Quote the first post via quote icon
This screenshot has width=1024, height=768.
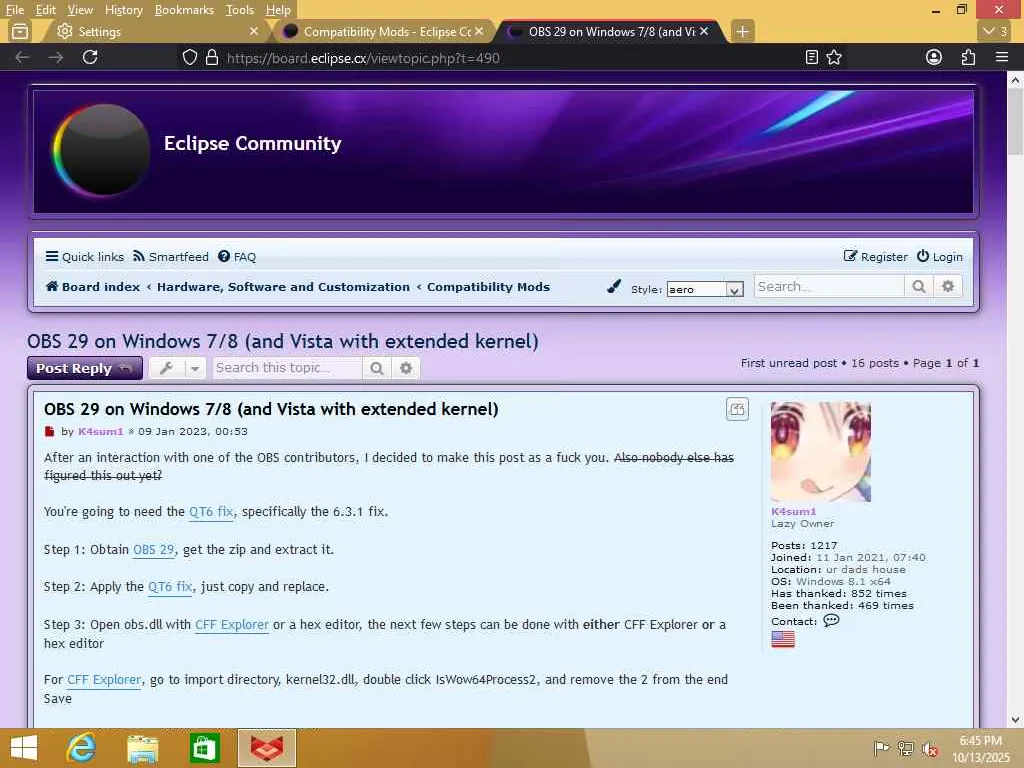point(737,409)
